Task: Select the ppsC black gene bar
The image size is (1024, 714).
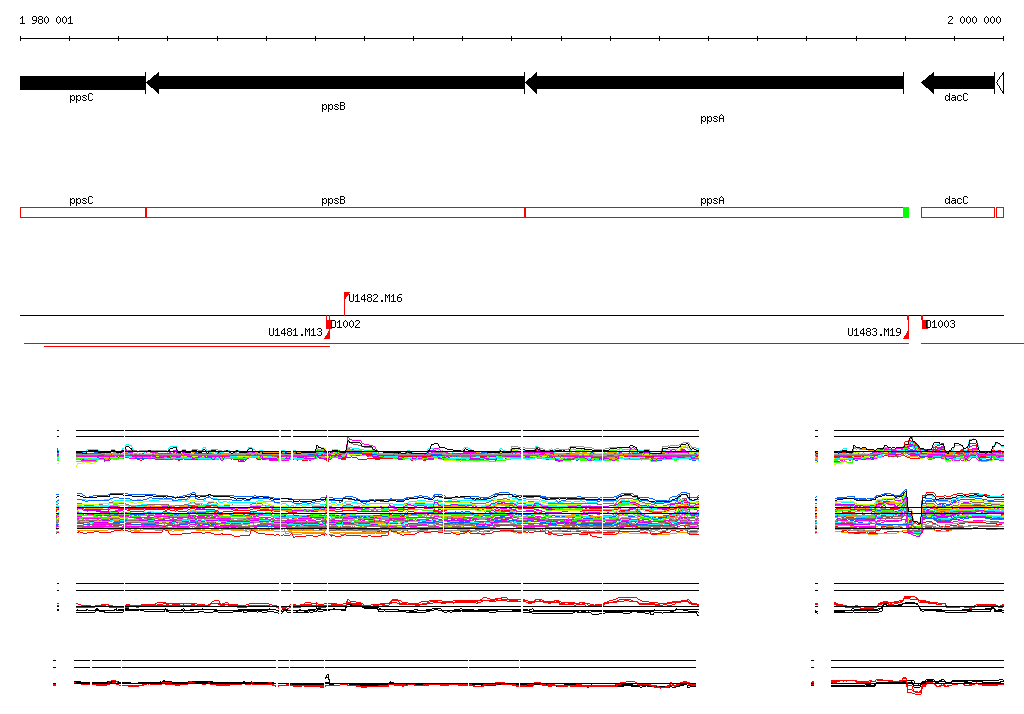Action: tap(82, 83)
